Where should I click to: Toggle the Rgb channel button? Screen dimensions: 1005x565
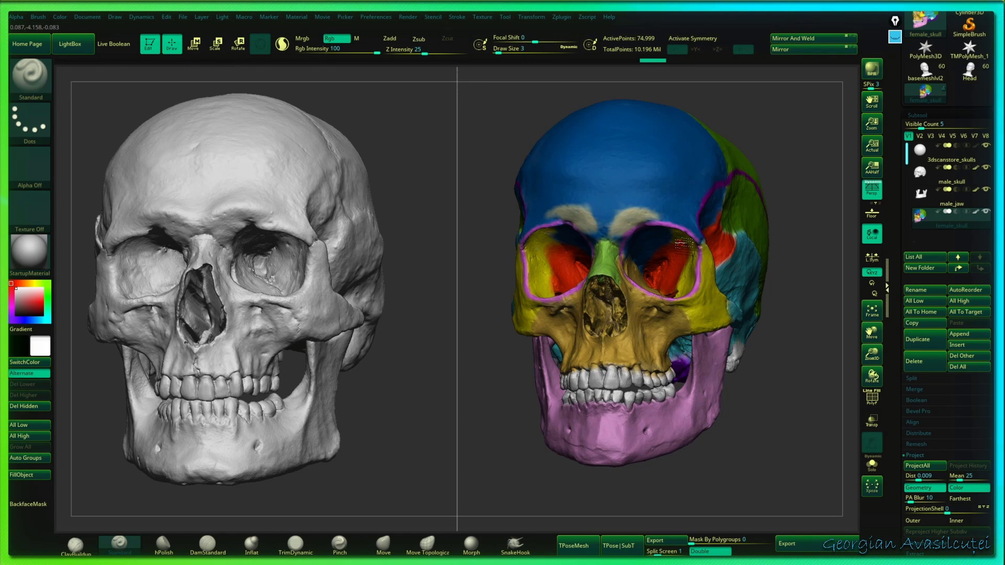tap(336, 38)
